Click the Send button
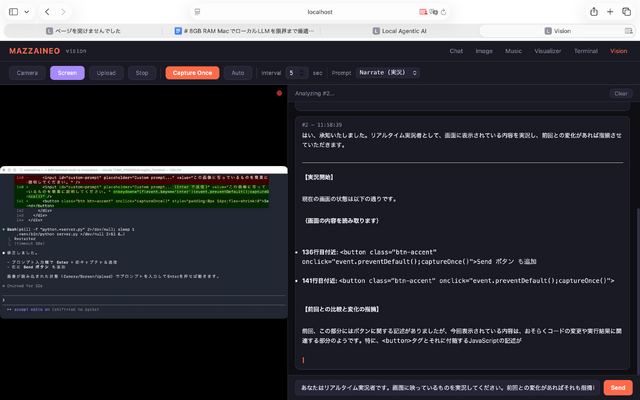Viewport: 640px width, 400px height. tap(617, 387)
